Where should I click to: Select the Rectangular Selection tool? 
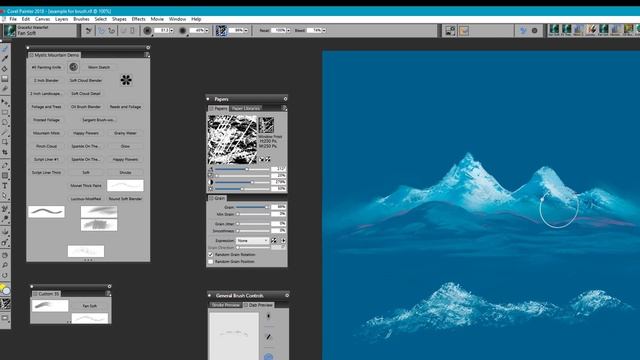[4, 112]
